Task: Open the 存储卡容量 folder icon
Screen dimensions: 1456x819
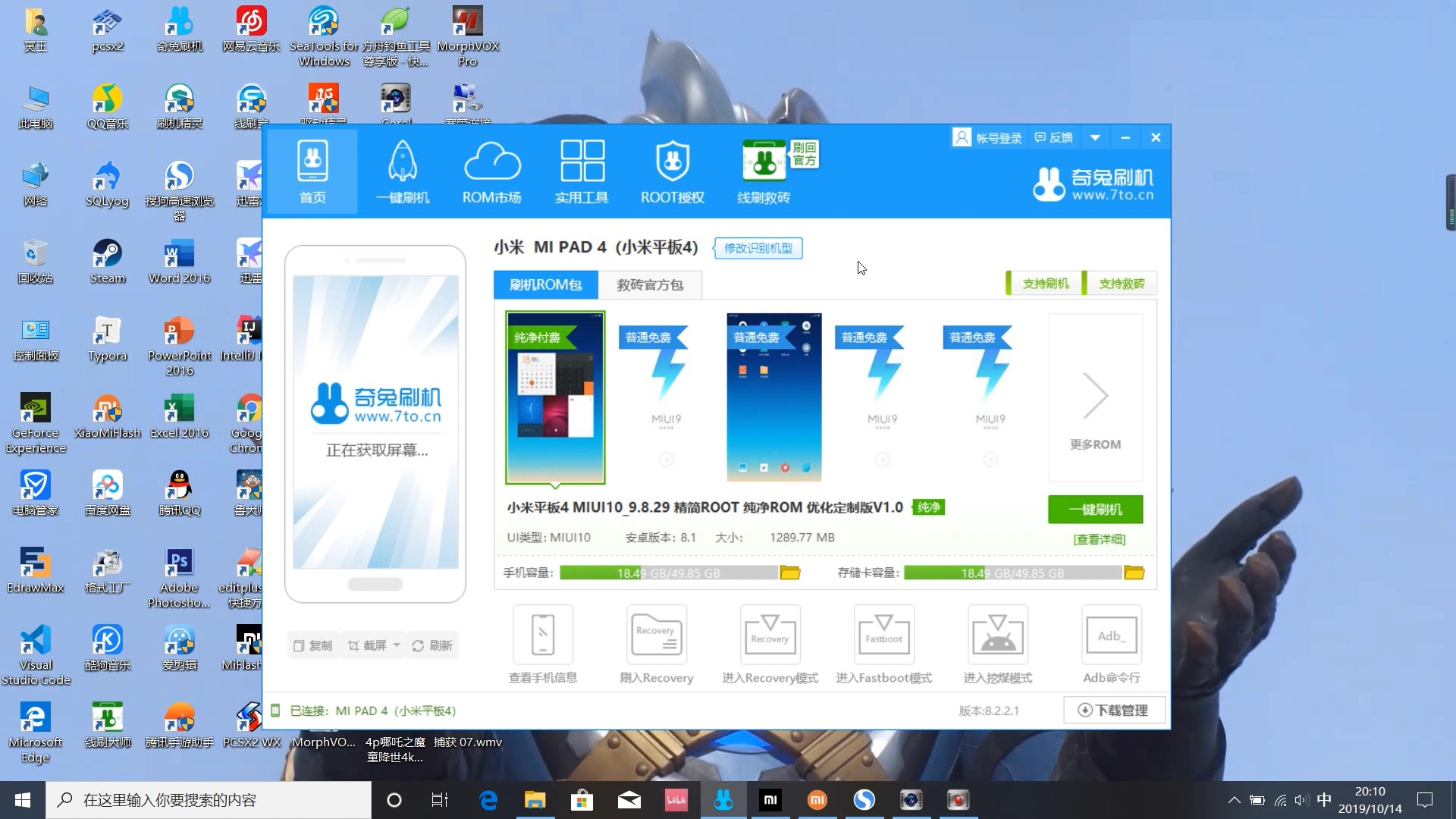Action: tap(1134, 573)
